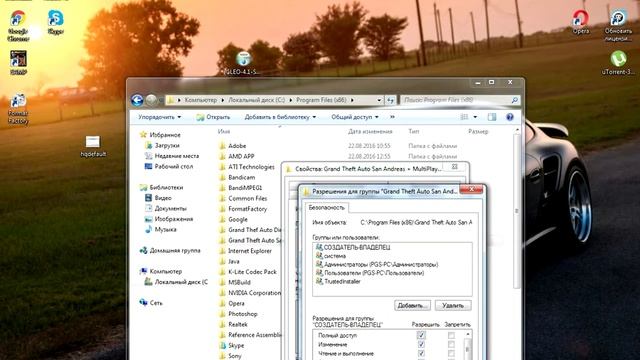Image resolution: width=640 pixels, height=360 pixels.
Task: Toggle allow checkbox for Полный доступ
Action: 421,335
